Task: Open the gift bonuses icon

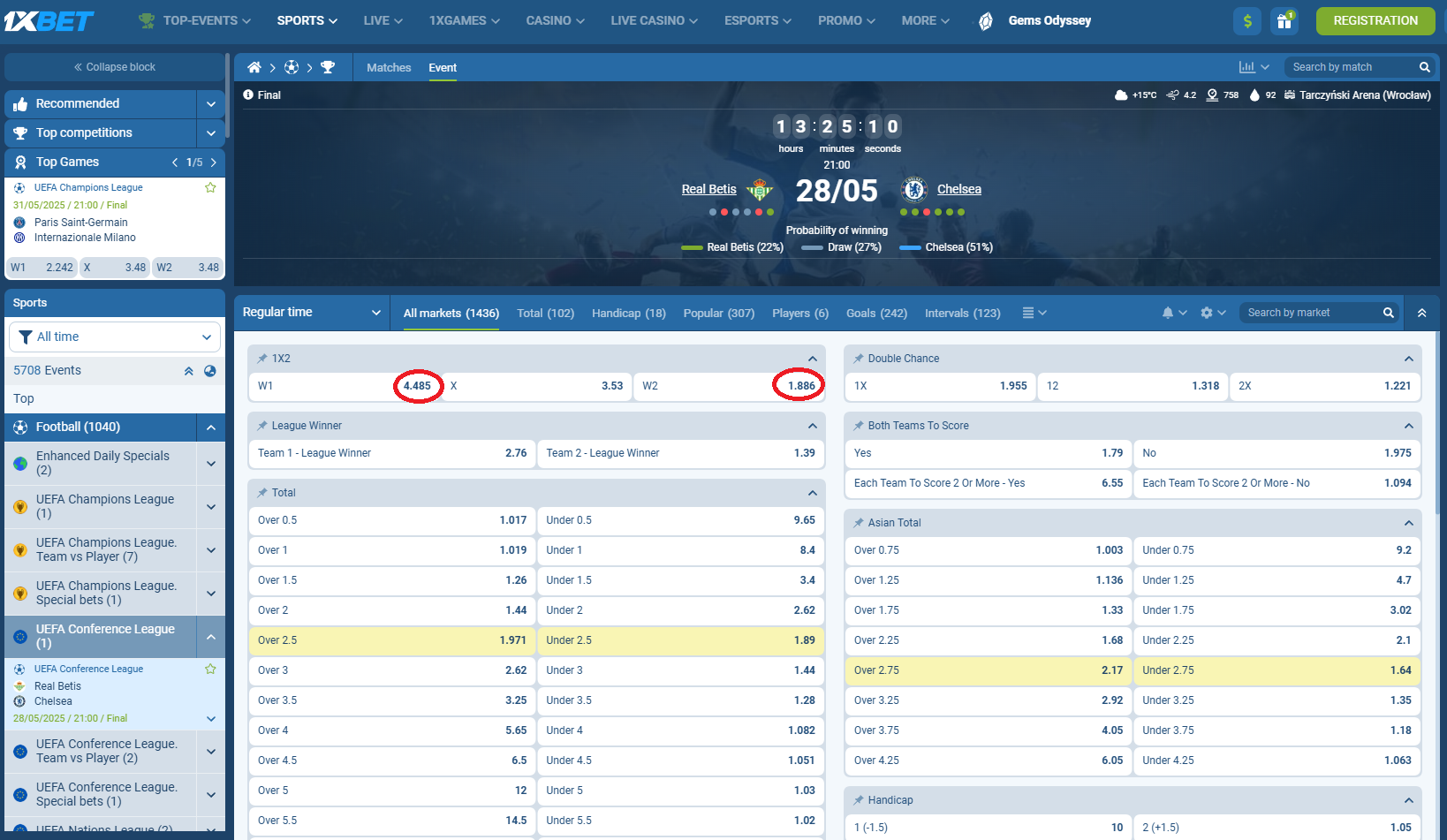Action: tap(1284, 20)
